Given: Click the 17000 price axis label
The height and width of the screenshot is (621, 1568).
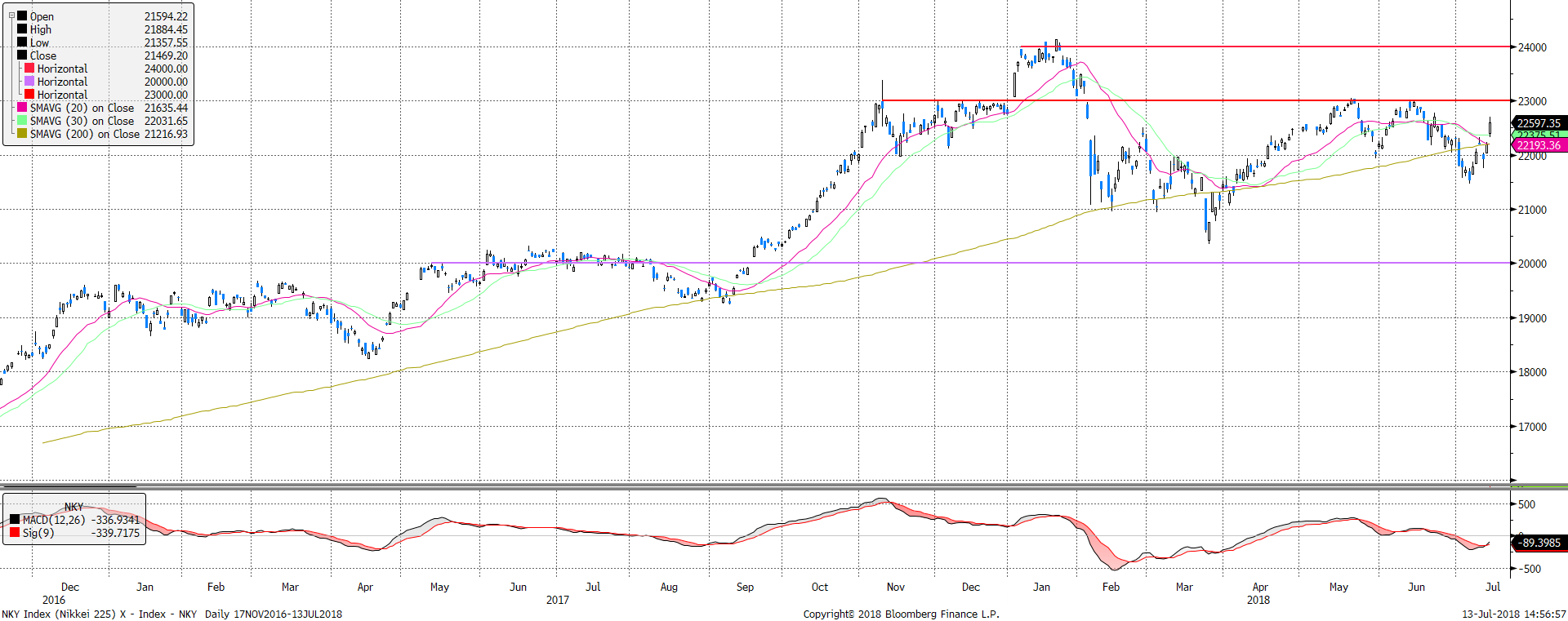Looking at the screenshot, I should pos(1532,427).
